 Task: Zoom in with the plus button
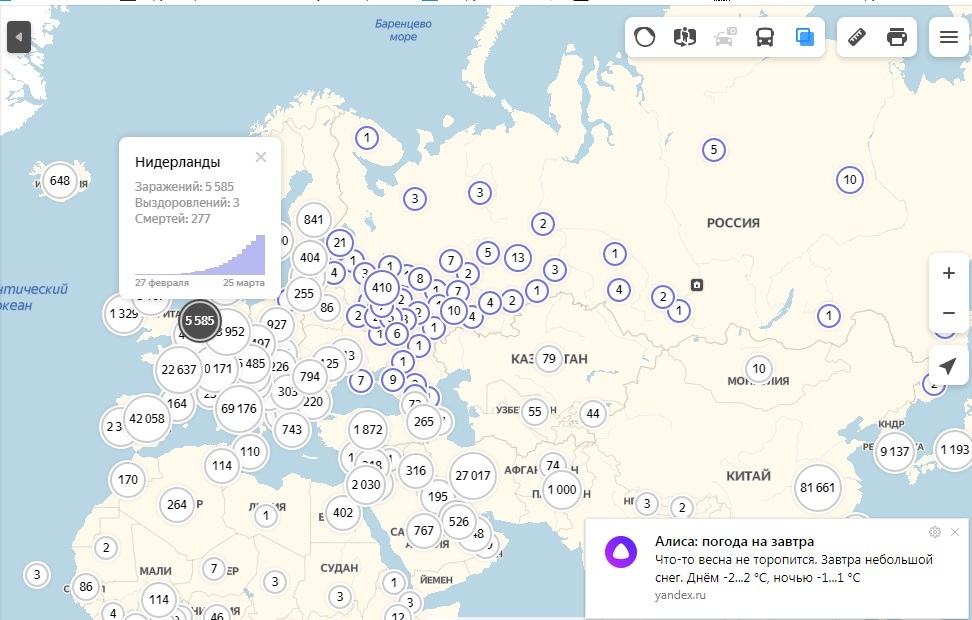948,273
